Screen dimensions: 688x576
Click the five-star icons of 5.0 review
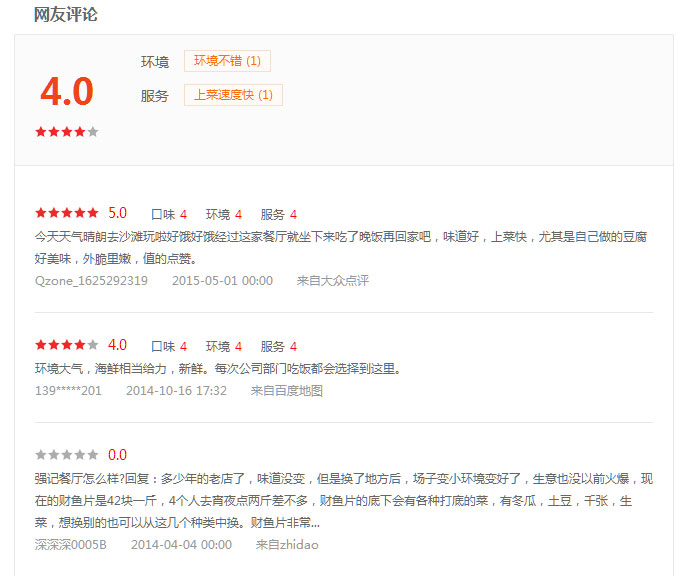[x=67, y=213]
